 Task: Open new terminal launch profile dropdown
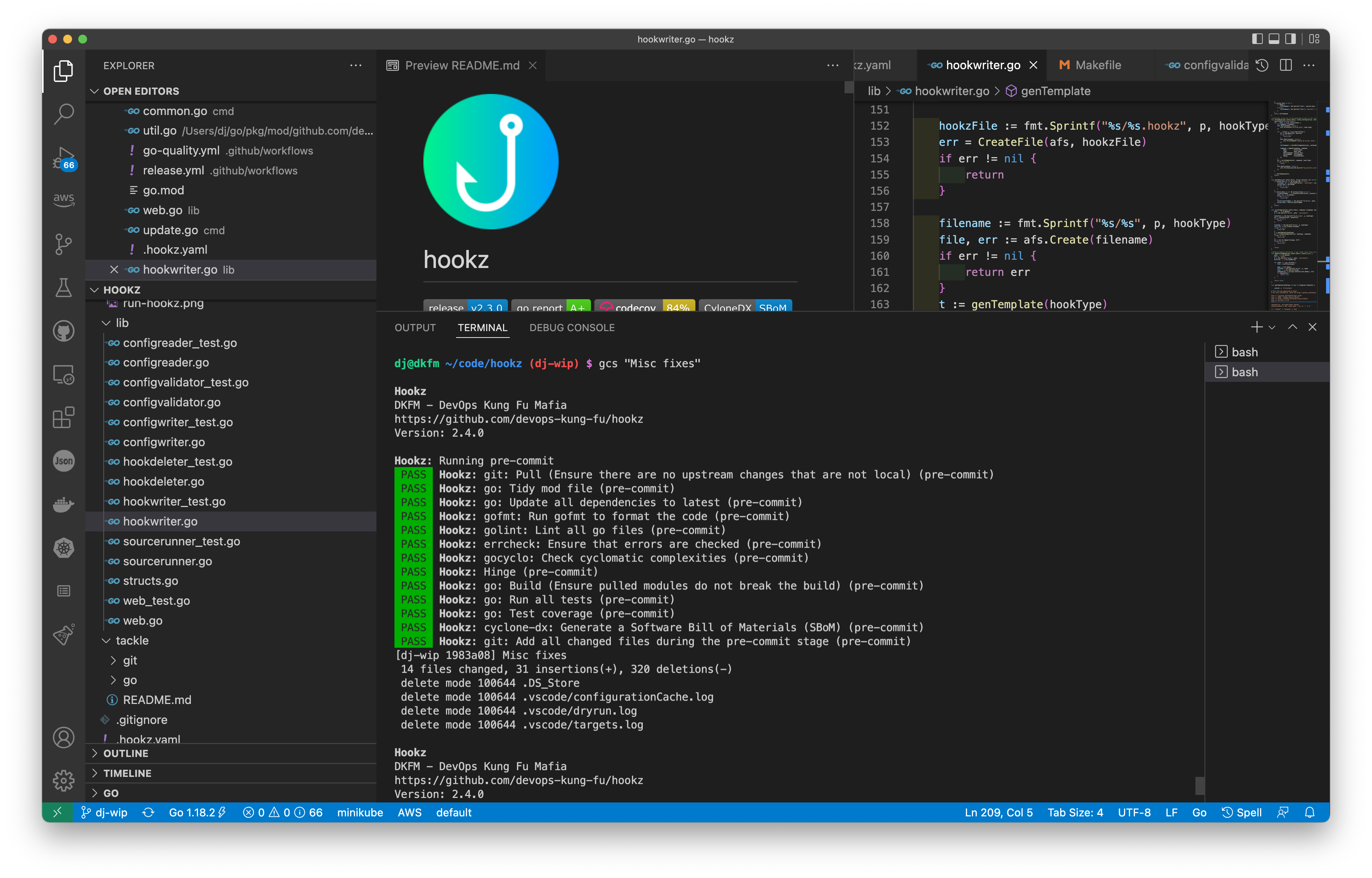(1272, 327)
